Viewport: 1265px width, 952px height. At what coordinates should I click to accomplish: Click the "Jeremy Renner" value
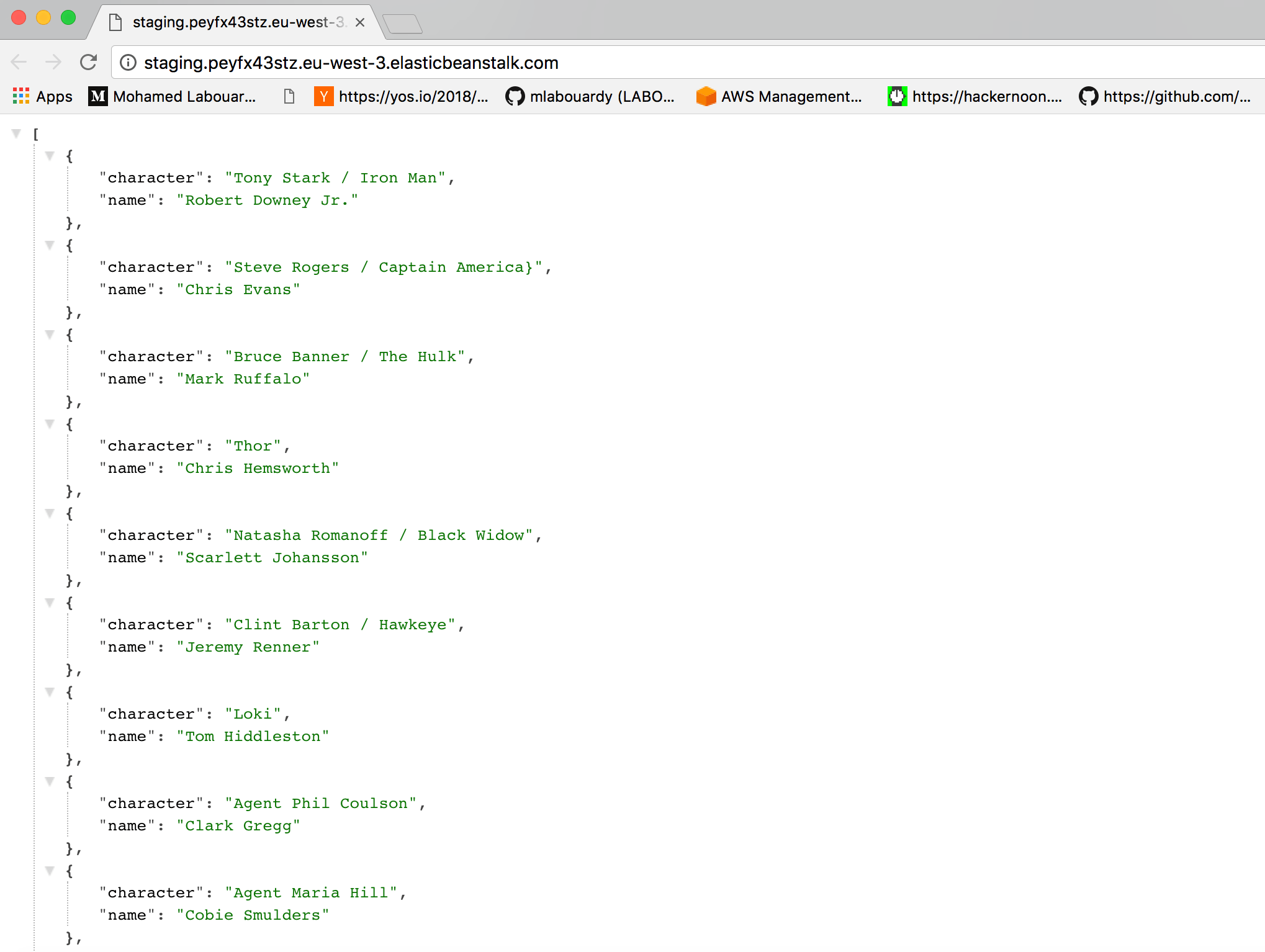coord(248,647)
